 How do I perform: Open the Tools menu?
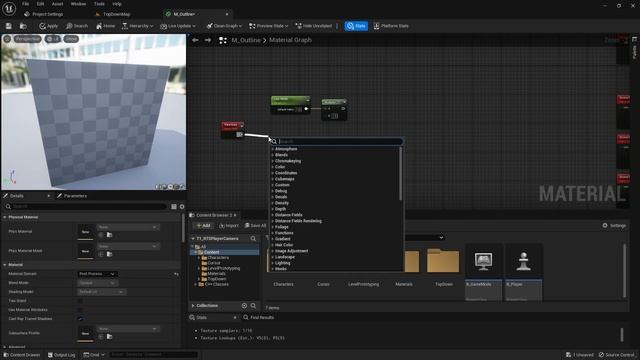pyautogui.click(x=99, y=4)
